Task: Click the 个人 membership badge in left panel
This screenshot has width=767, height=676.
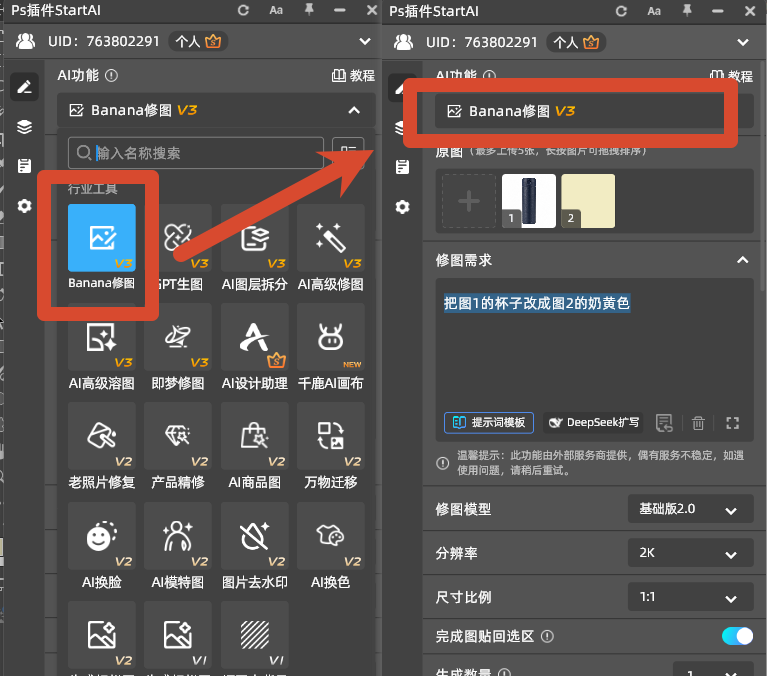Action: tap(198, 42)
